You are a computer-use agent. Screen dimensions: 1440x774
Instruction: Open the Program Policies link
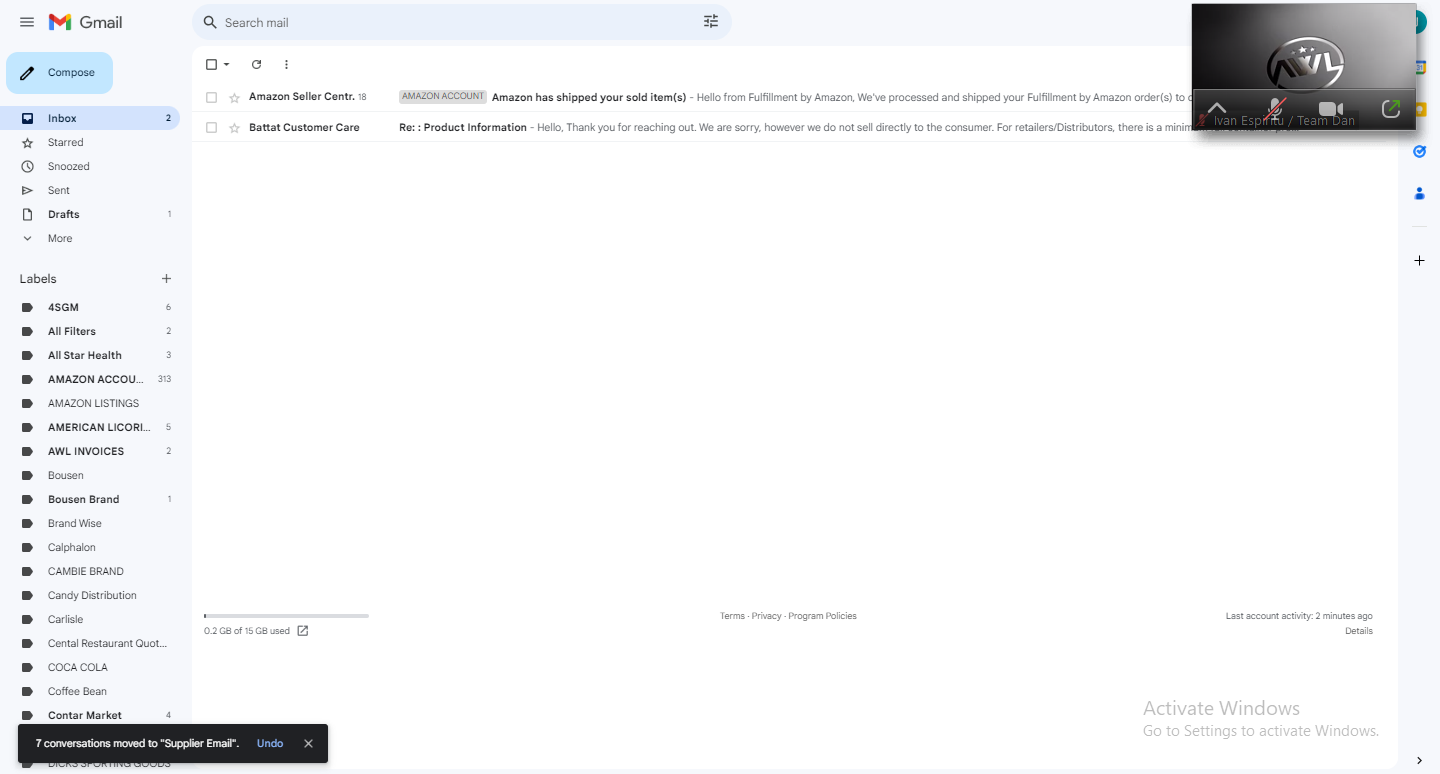pyautogui.click(x=822, y=616)
